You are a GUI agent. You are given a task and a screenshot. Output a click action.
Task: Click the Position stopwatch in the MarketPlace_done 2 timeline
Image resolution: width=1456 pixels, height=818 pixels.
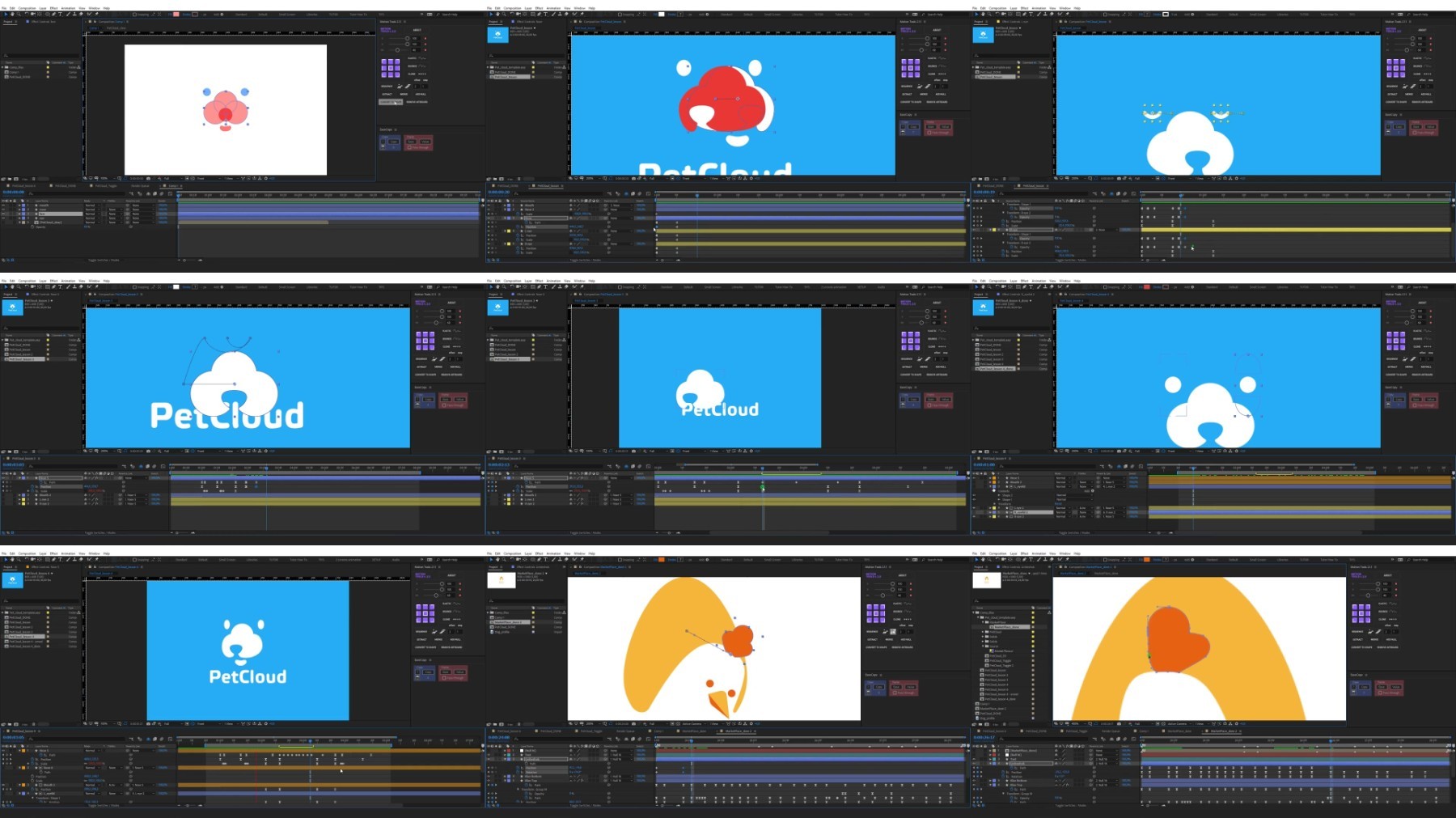pos(1003,772)
